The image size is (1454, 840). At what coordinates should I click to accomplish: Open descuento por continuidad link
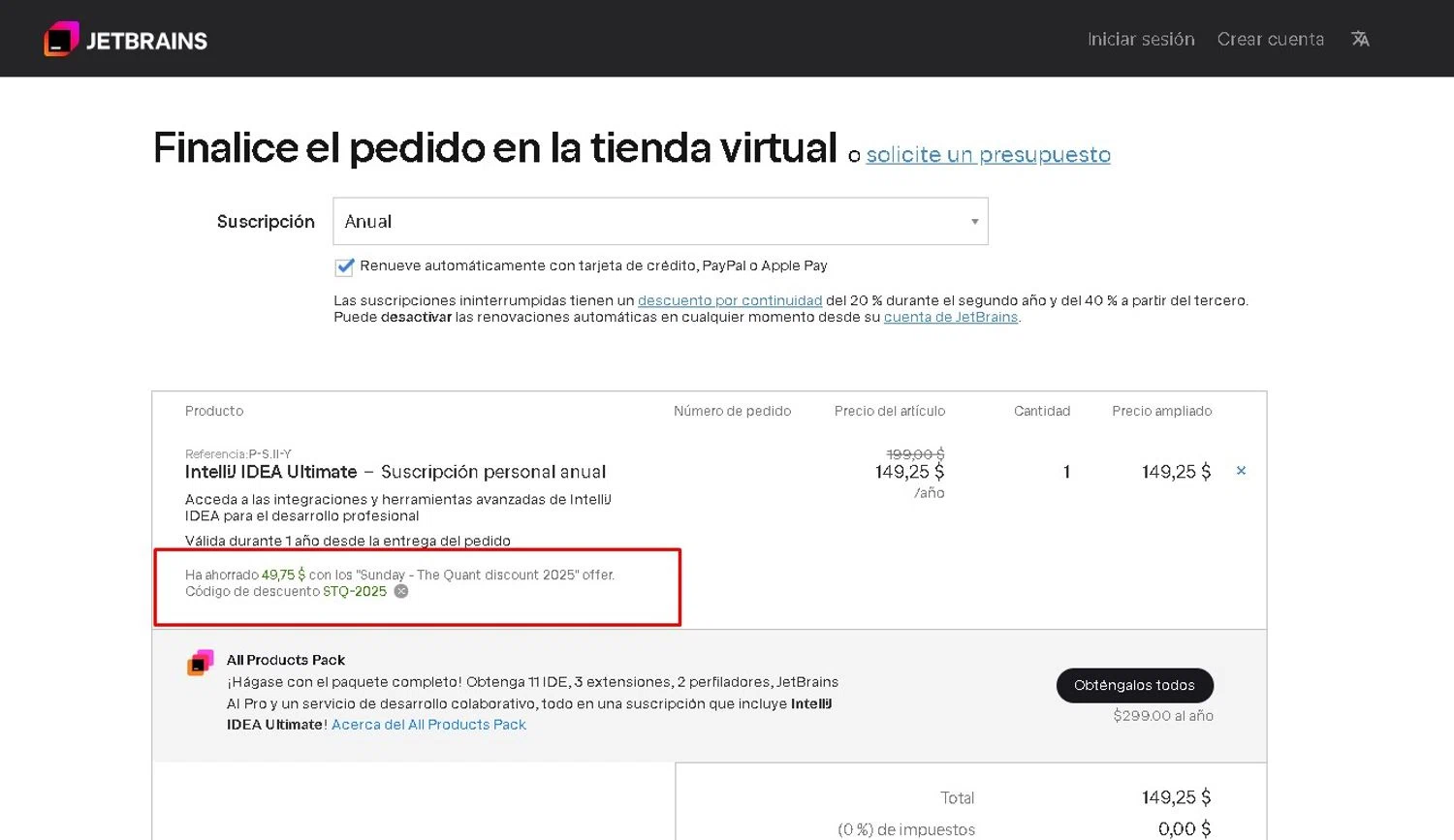(x=730, y=300)
